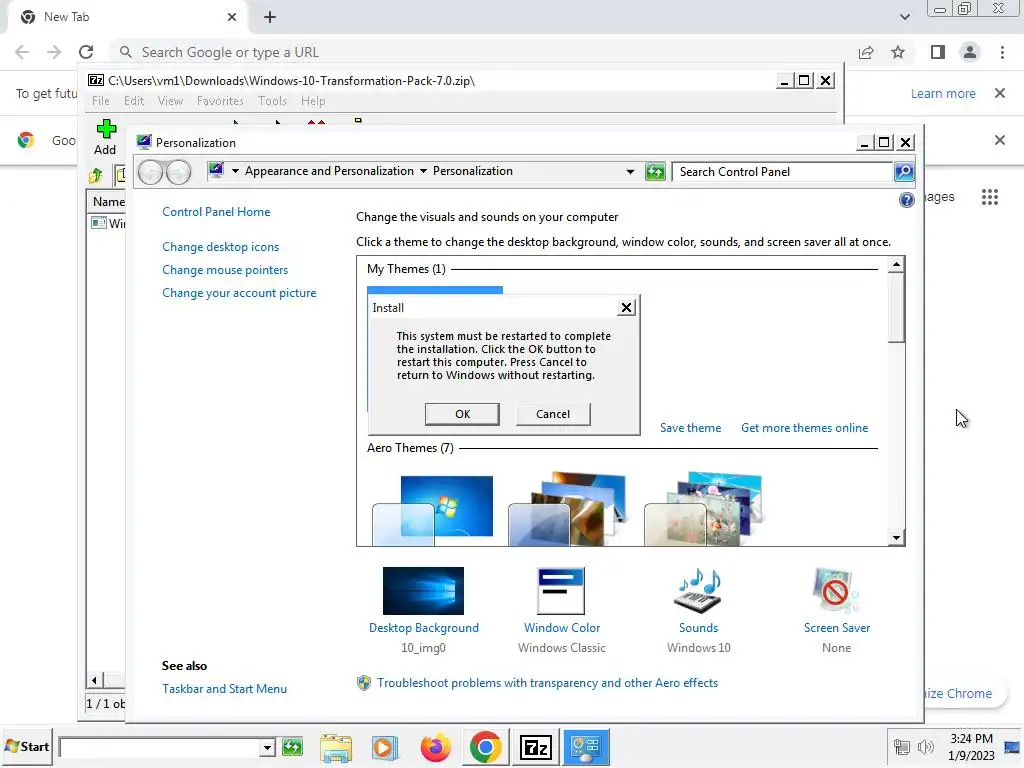Select the Architecture Aero theme thumbnail
Viewport: 1024px width, 768px height.
(567, 509)
